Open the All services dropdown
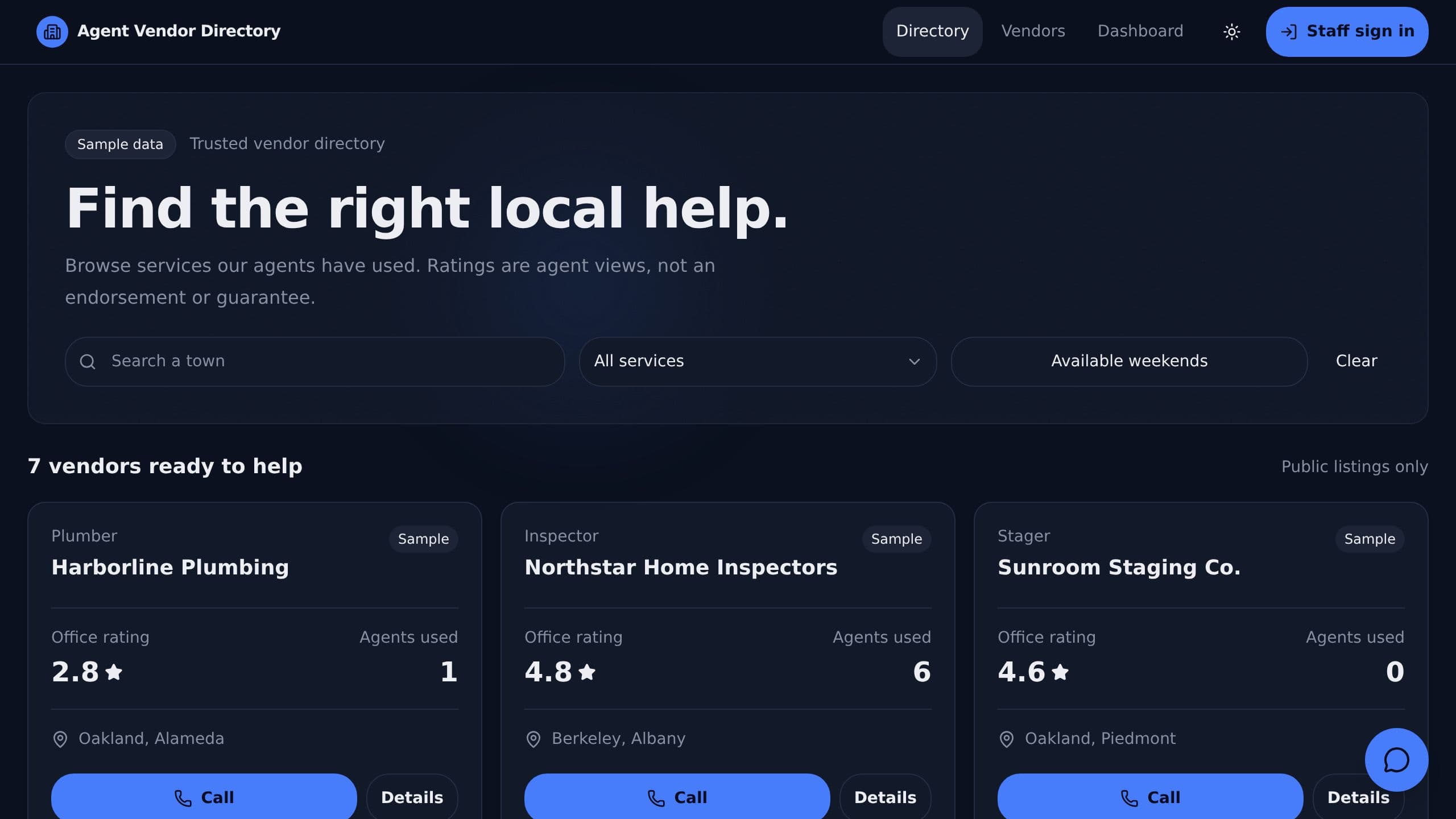The image size is (1456, 819). click(x=758, y=362)
